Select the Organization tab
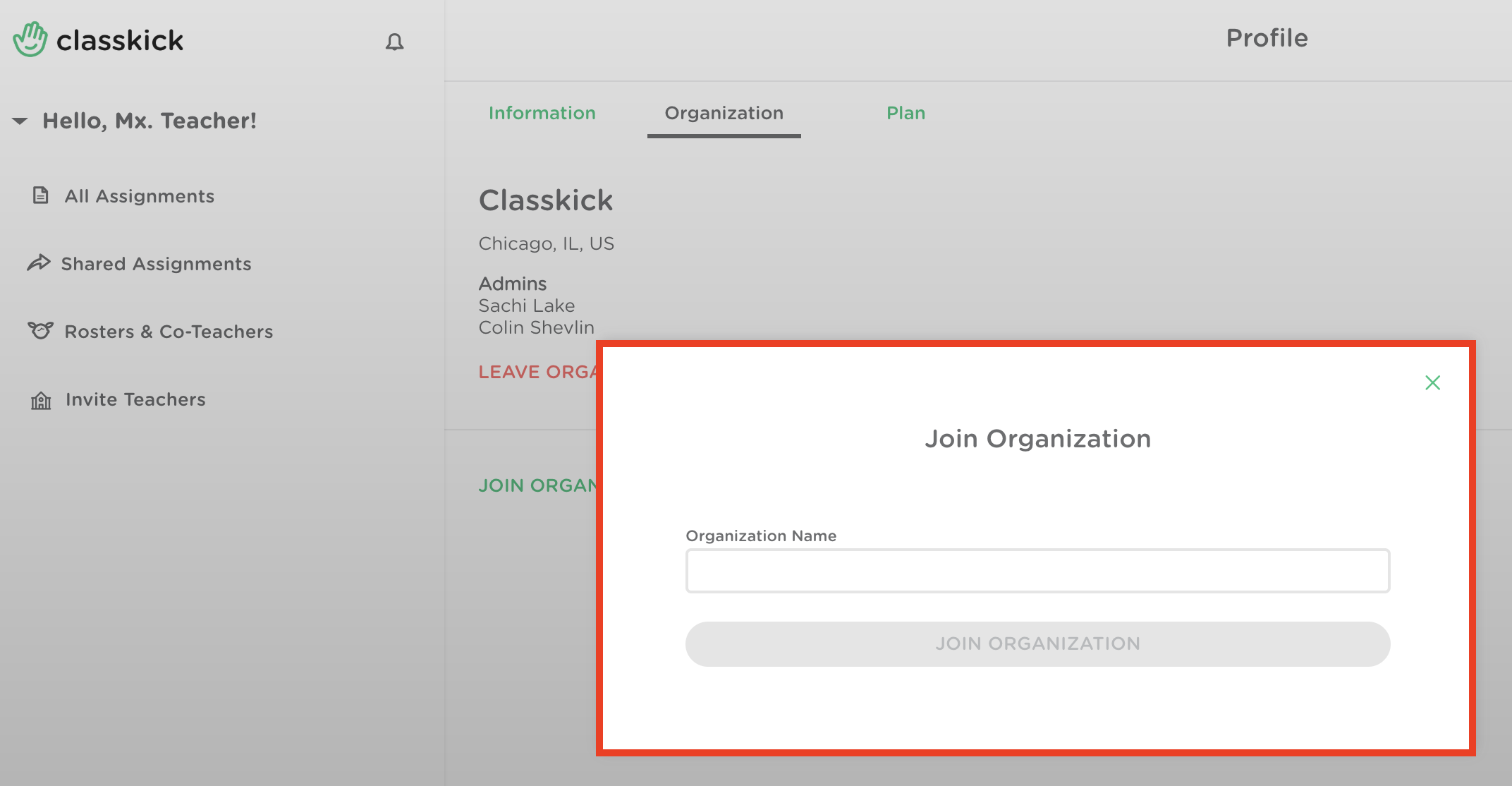Image resolution: width=1512 pixels, height=786 pixels. [724, 113]
